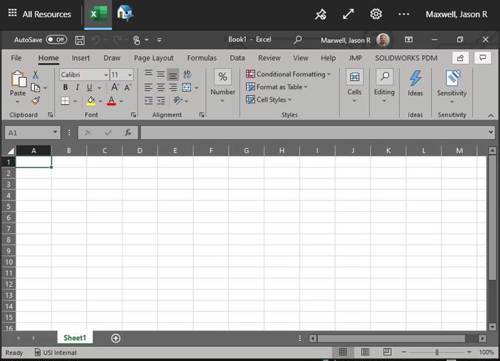The image size is (500, 361).
Task: Toggle Underline formatting
Action: (x=89, y=88)
